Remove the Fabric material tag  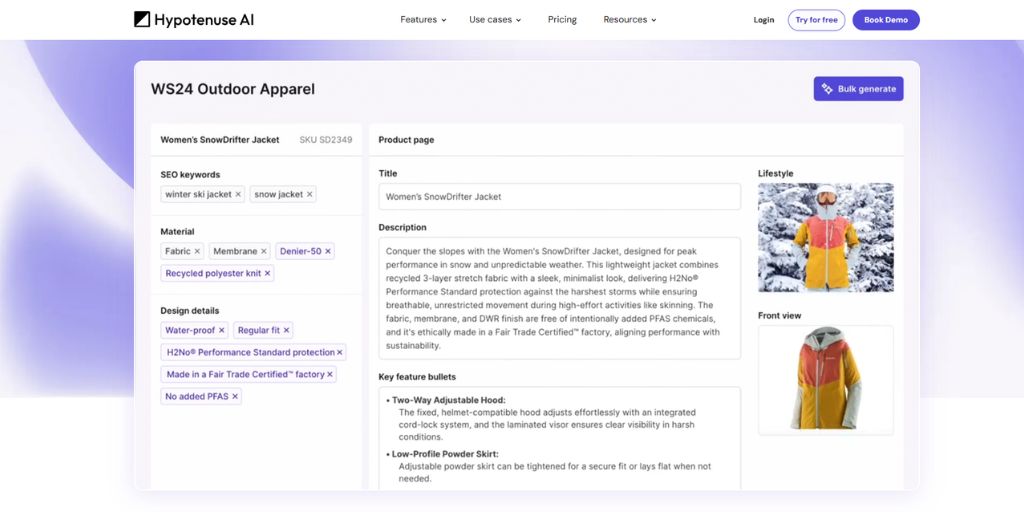(197, 251)
